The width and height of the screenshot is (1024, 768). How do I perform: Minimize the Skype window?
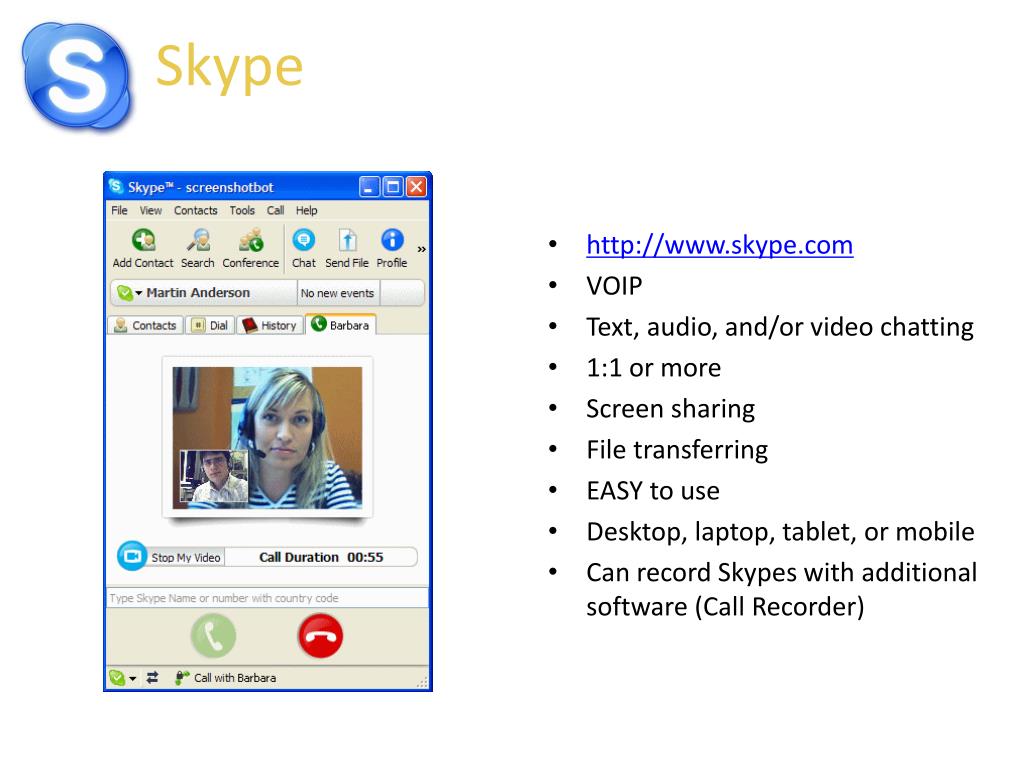point(369,187)
